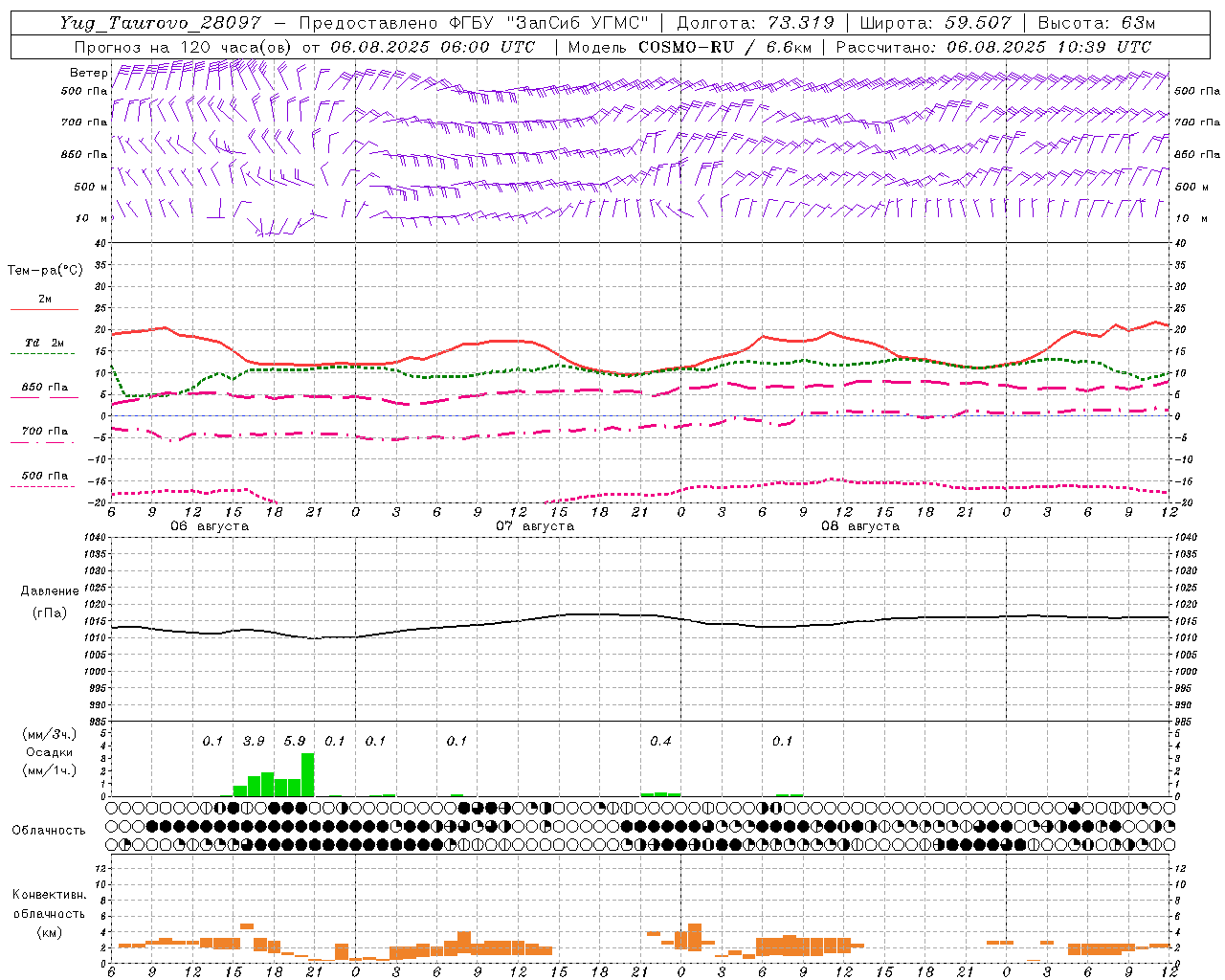Click the (мм/3ч.) unit label
Image resolution: width=1225 pixels, height=980 pixels.
tap(49, 734)
